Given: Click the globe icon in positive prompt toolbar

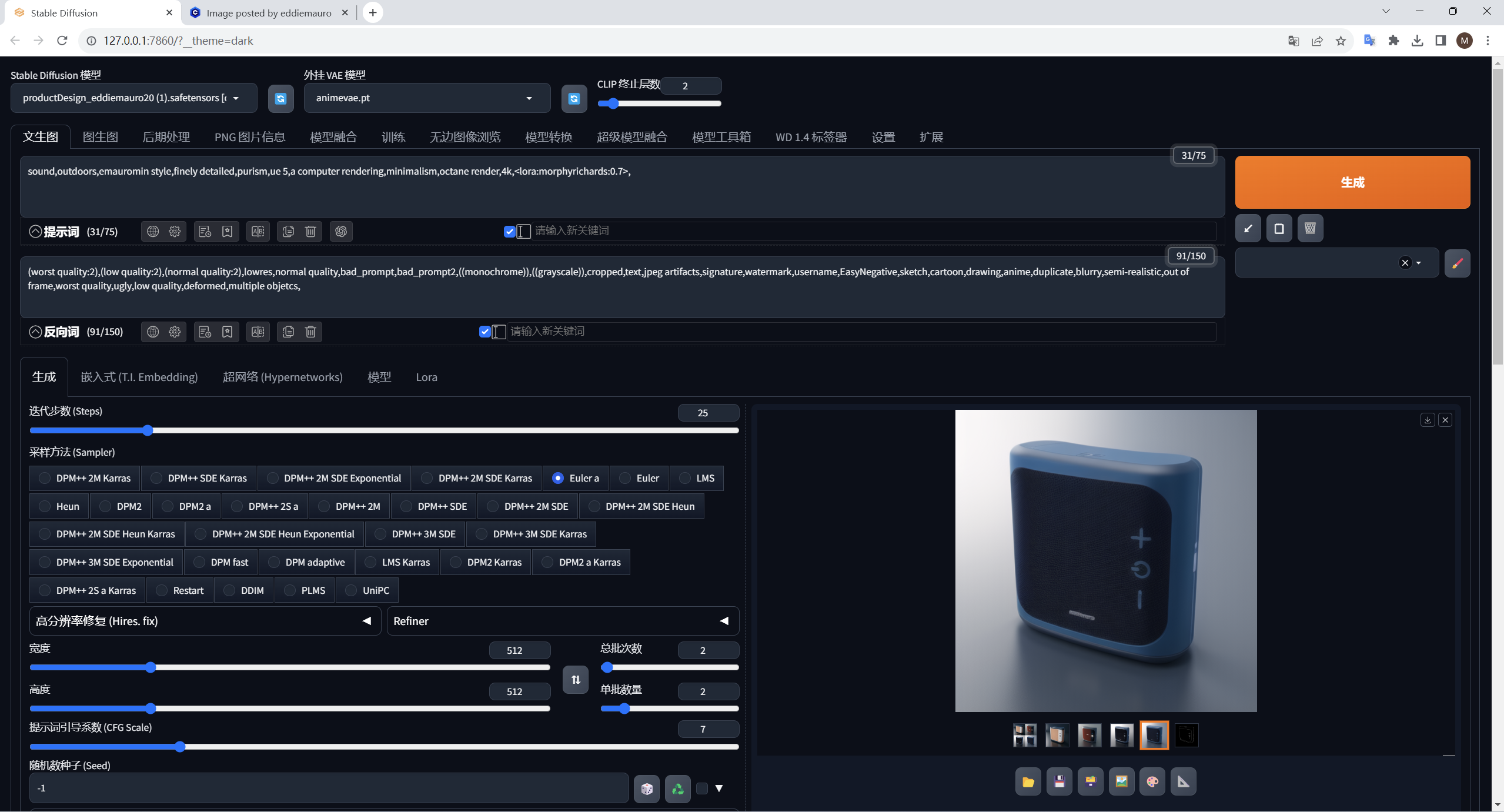Looking at the screenshot, I should (x=153, y=231).
